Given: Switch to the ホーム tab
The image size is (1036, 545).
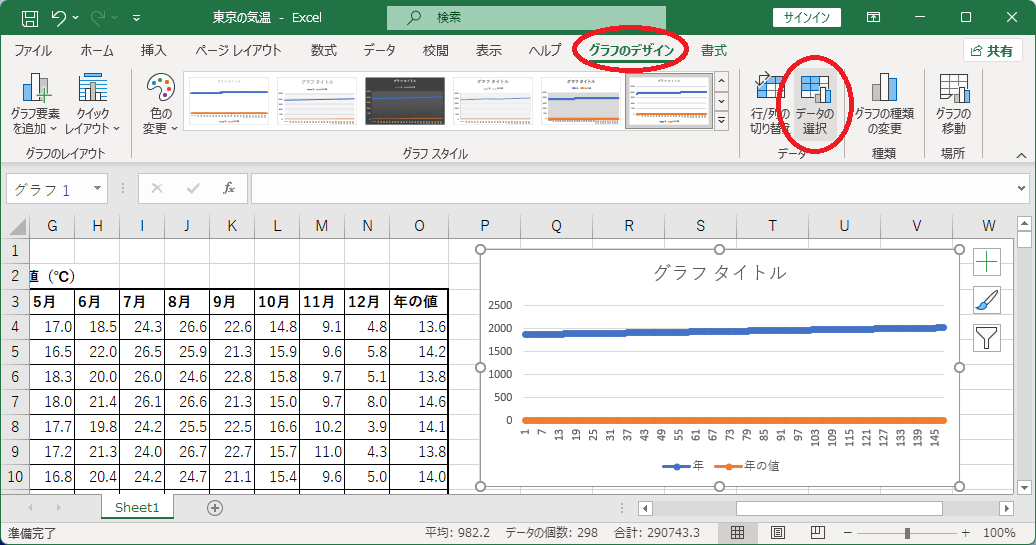Looking at the screenshot, I should pos(97,51).
